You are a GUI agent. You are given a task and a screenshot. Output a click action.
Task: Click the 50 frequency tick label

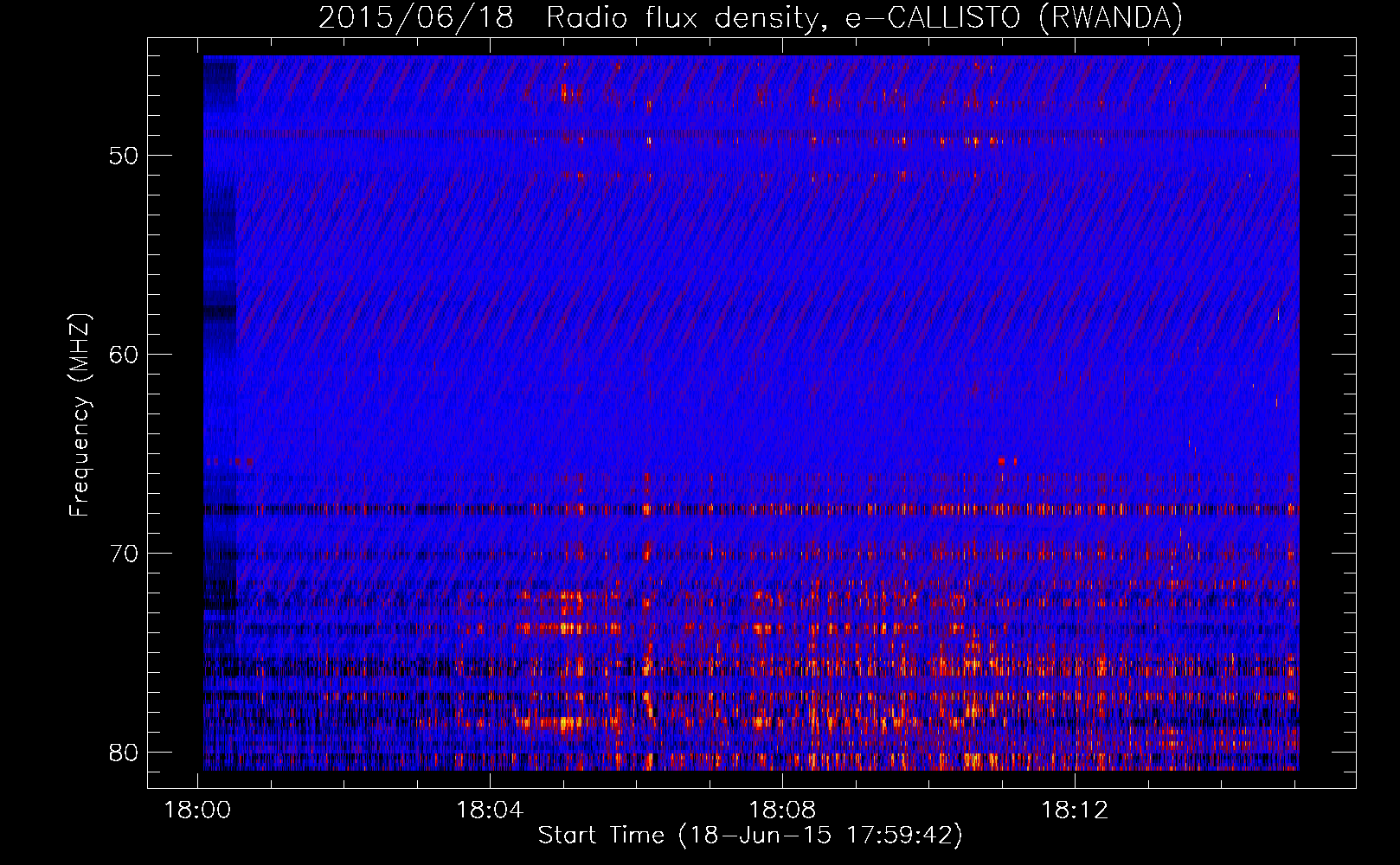(124, 156)
